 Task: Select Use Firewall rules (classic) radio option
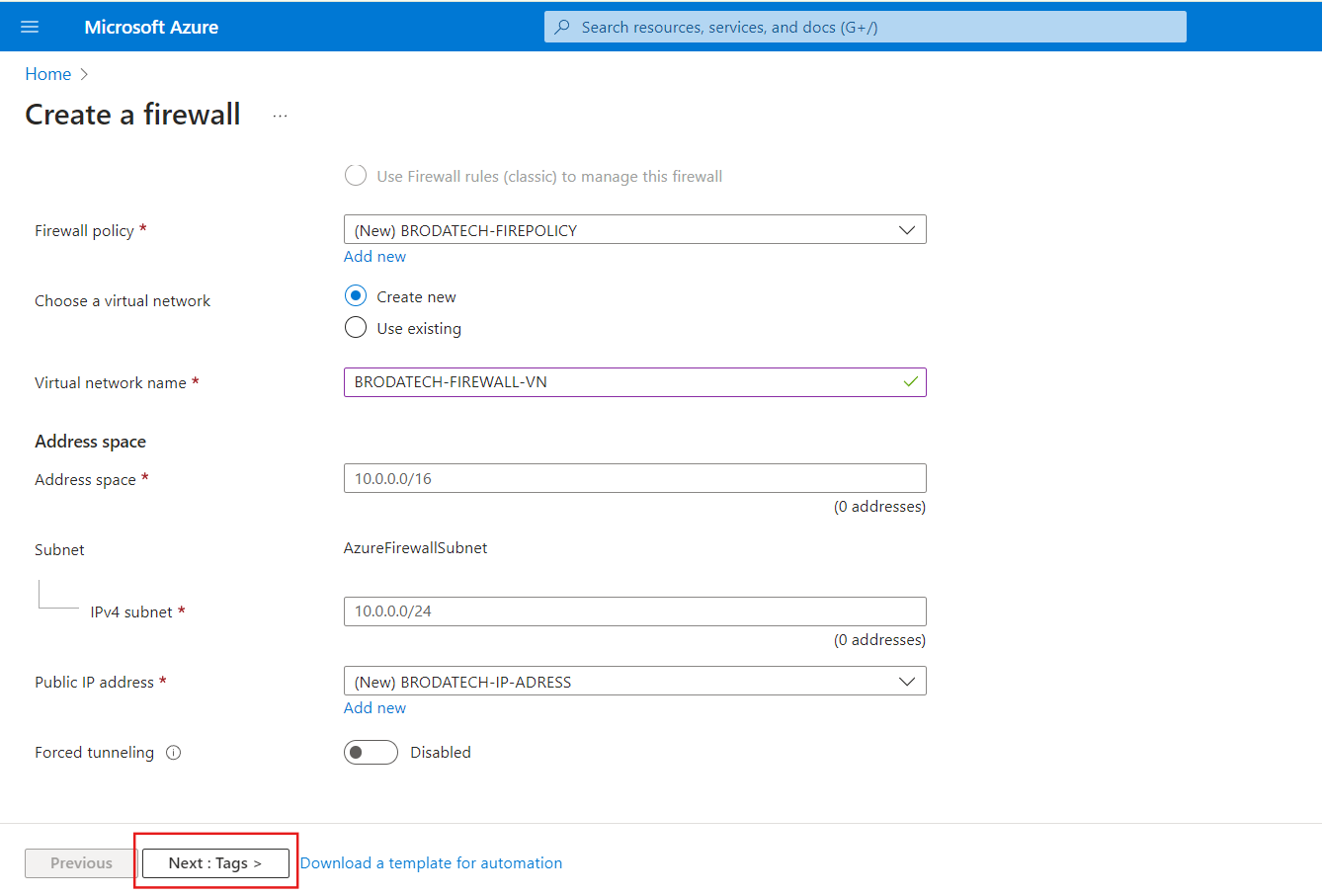[356, 176]
